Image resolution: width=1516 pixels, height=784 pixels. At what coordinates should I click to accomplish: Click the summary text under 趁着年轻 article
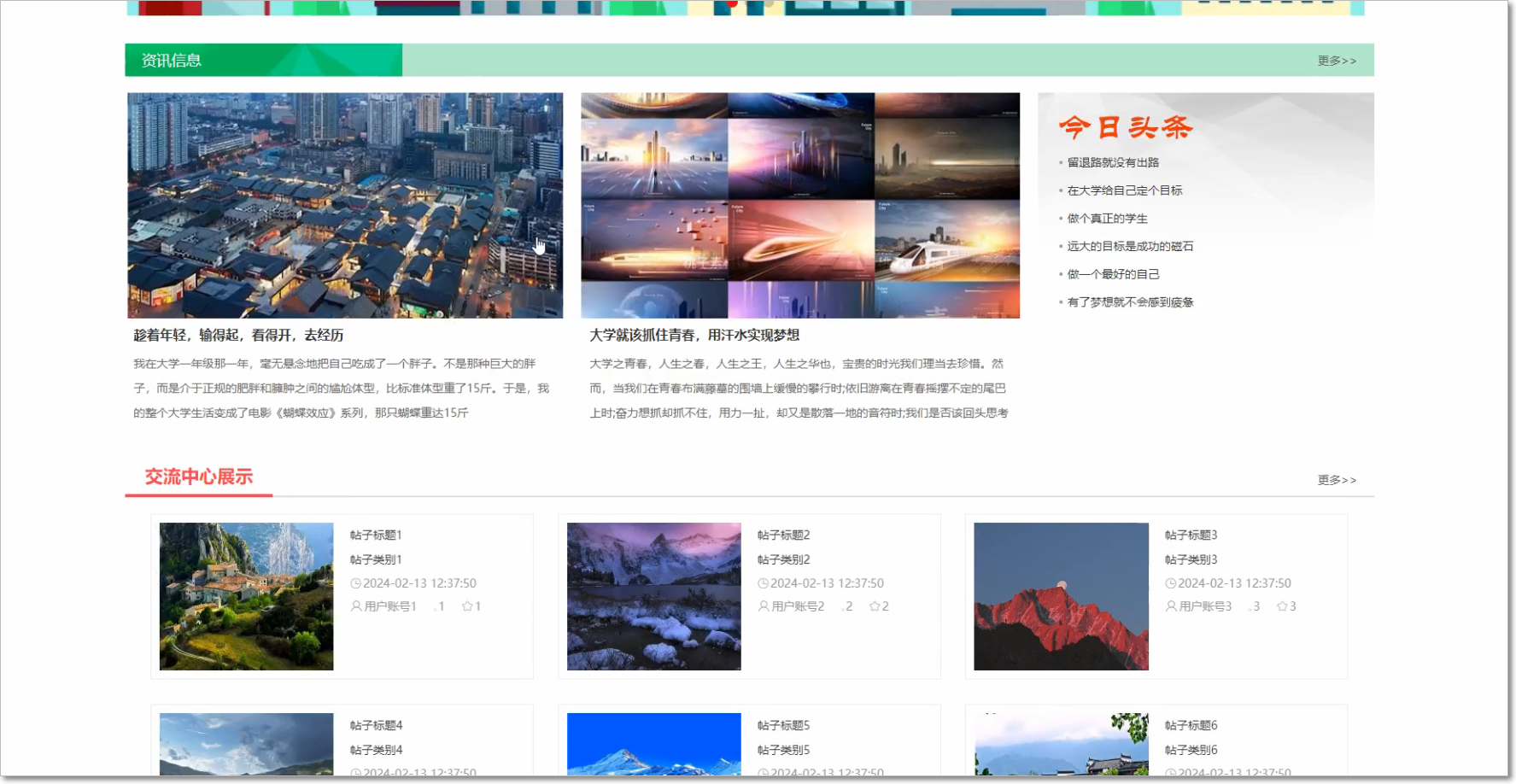coord(342,389)
